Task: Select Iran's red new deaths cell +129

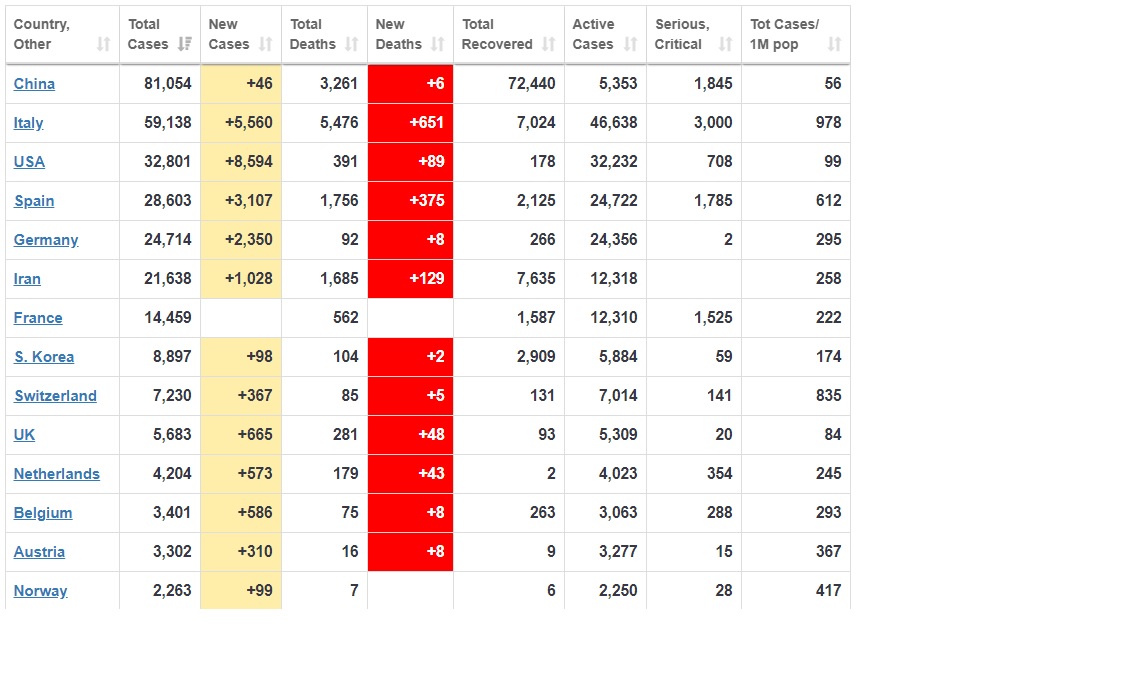Action: [x=410, y=279]
